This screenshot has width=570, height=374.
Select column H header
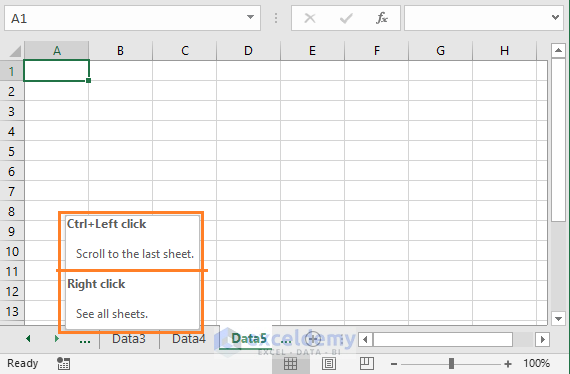(505, 51)
